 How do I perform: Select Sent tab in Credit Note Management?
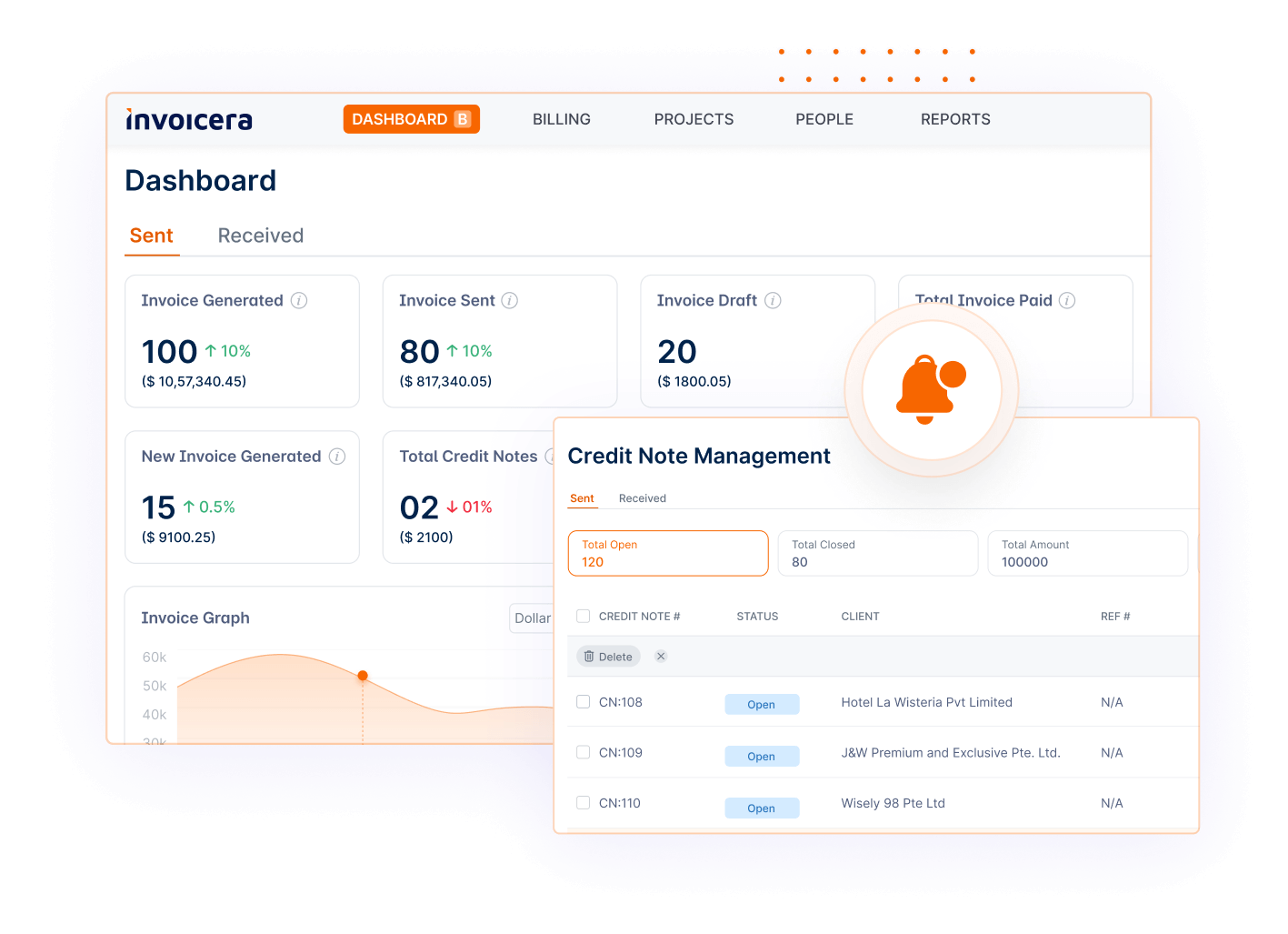point(582,498)
